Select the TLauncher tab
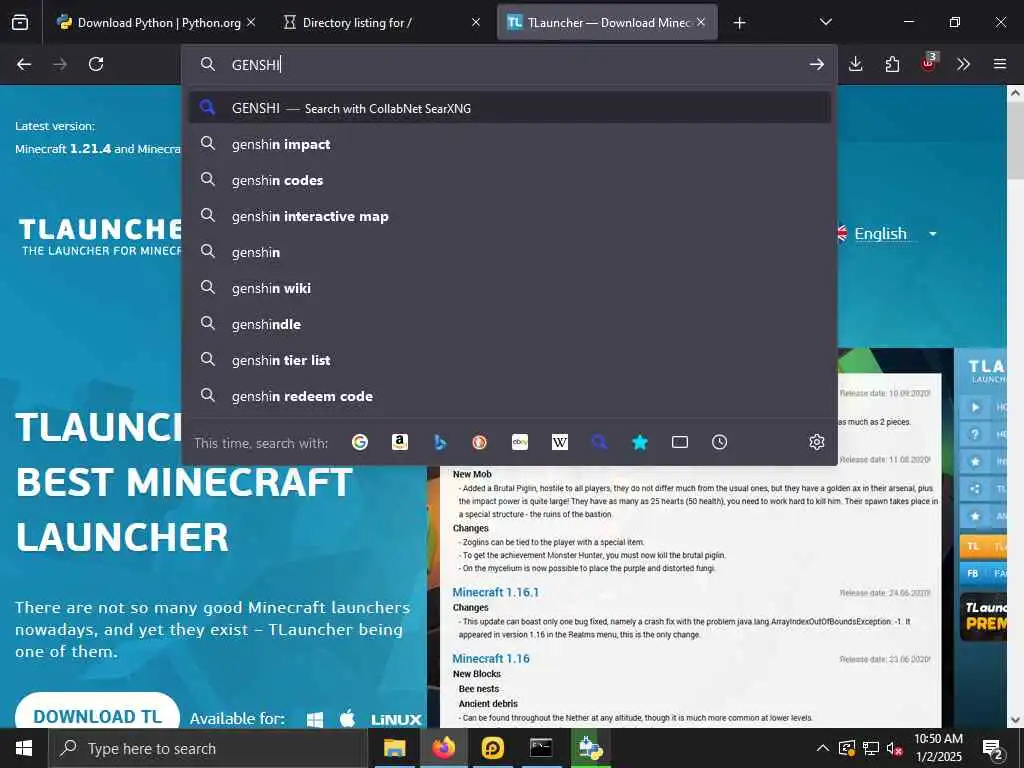The width and height of the screenshot is (1024, 768). [x=607, y=22]
